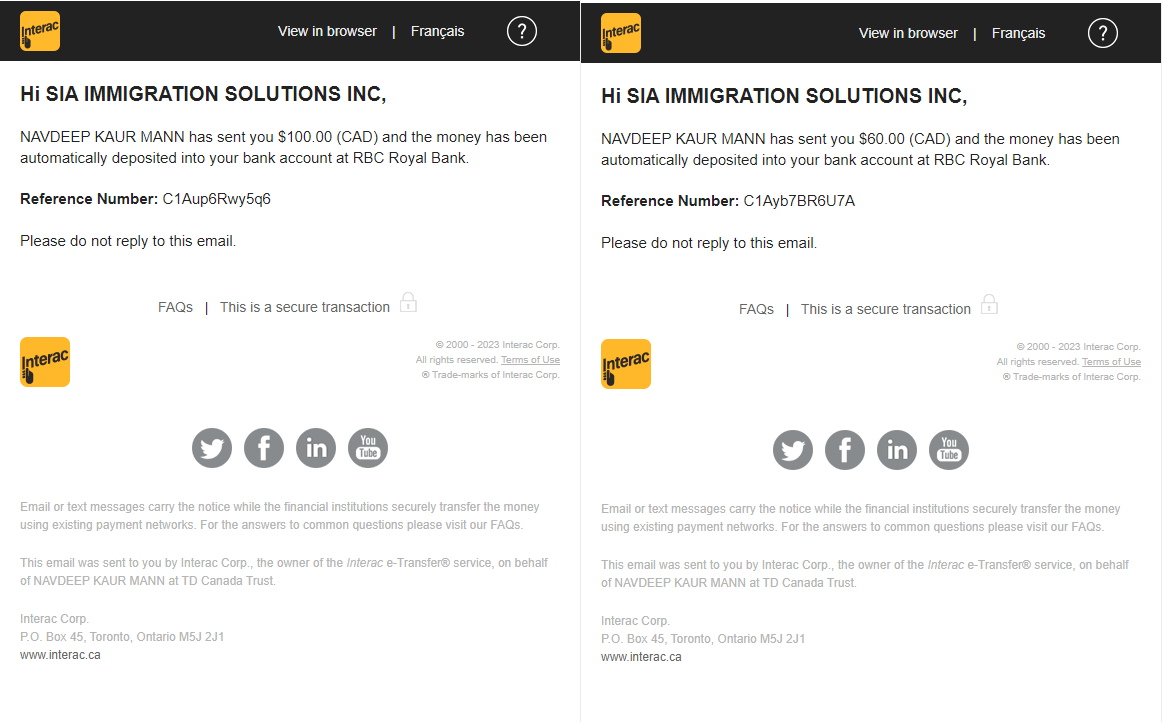Click the footer Interac logo in the $100.00 email

pos(45,362)
